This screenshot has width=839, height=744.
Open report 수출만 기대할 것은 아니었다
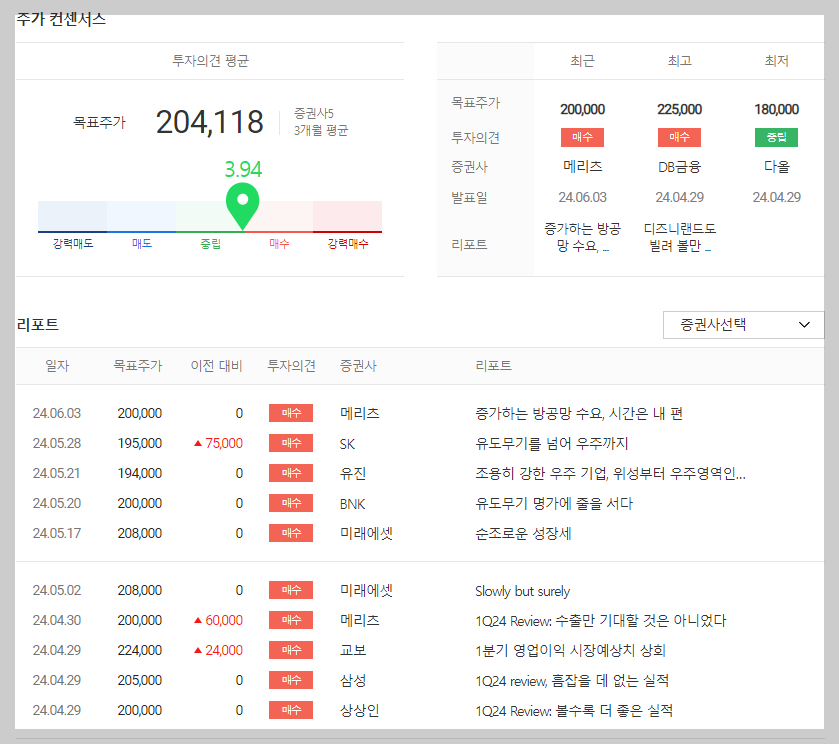[x=600, y=620]
